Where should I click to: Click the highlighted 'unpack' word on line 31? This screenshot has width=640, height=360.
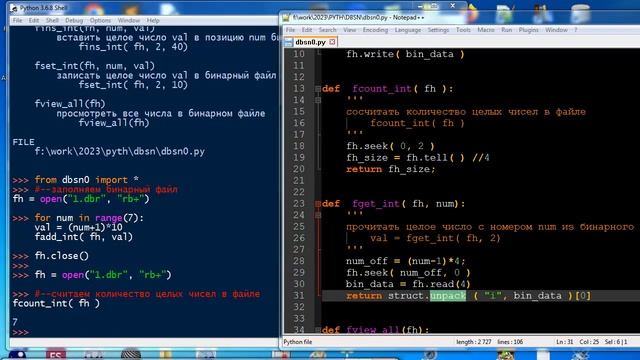pyautogui.click(x=448, y=296)
